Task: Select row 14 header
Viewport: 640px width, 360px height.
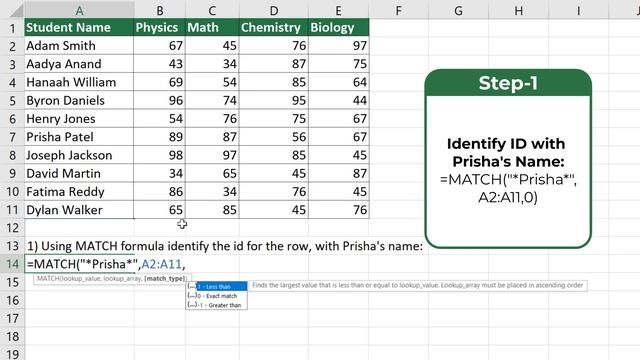Action: click(12, 264)
